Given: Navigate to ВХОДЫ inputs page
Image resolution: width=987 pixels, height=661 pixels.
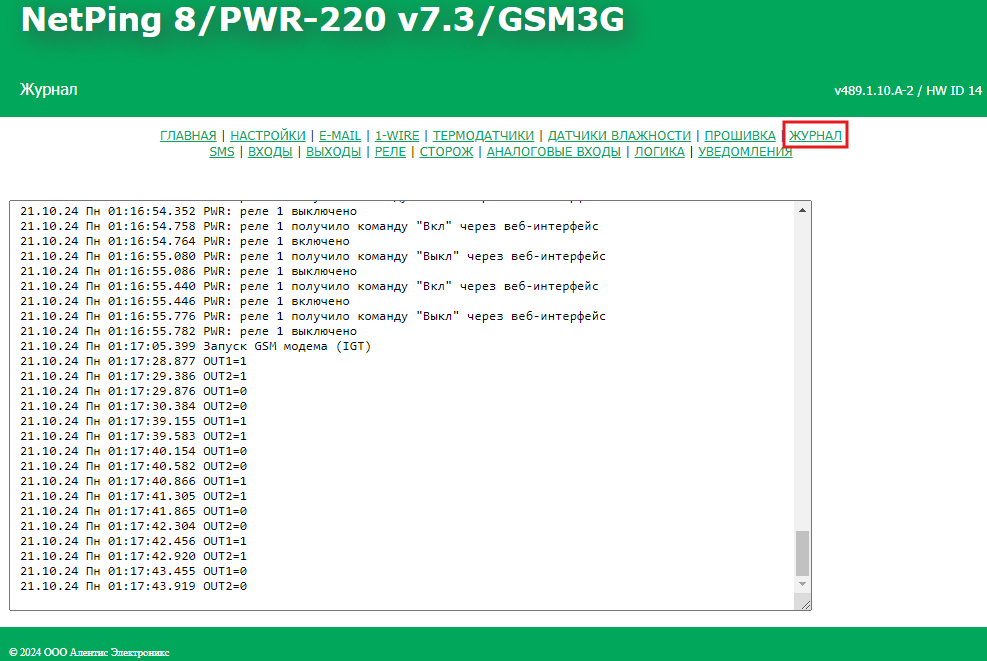Looking at the screenshot, I should point(270,152).
